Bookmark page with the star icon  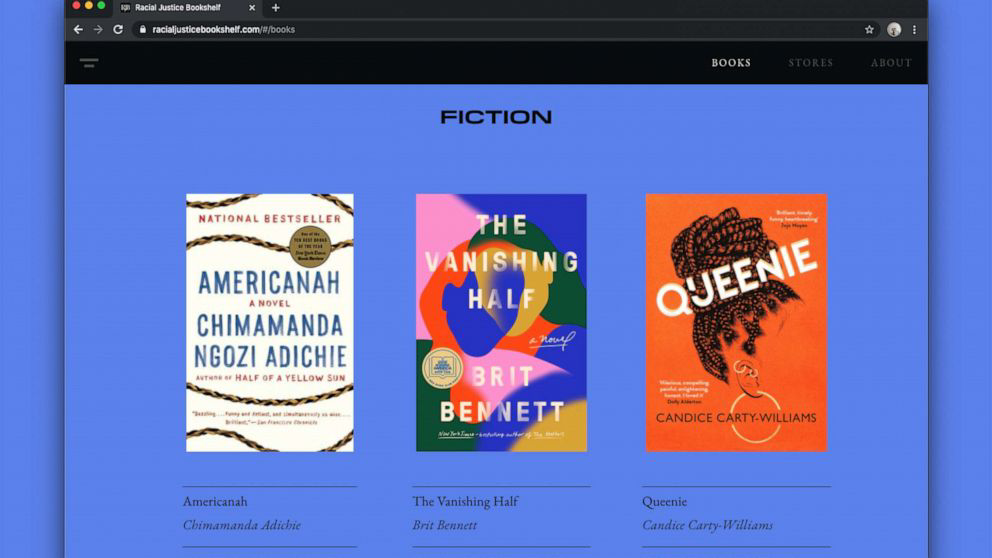(x=869, y=29)
